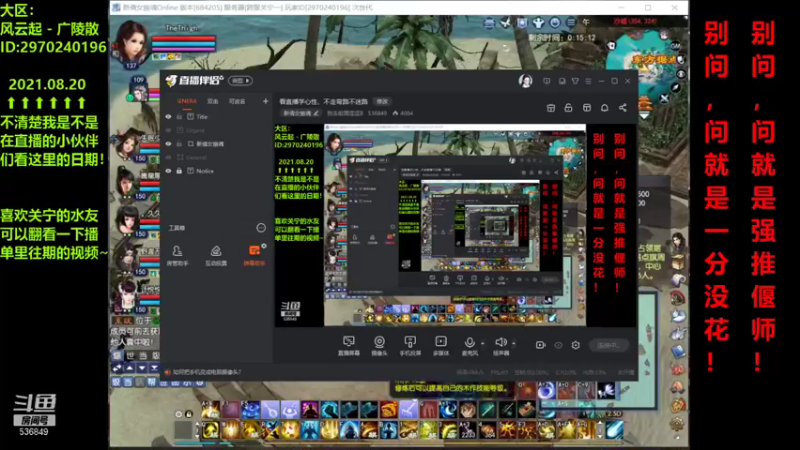Click the save icon in the streaming app title bar
The image size is (800, 450).
[x=562, y=81]
